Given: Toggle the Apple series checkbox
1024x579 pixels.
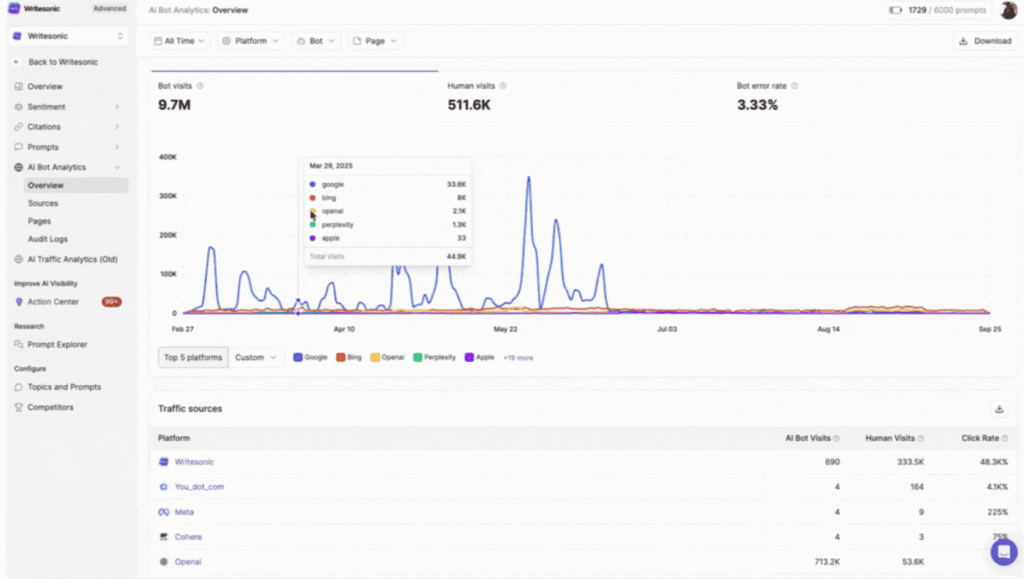Looking at the screenshot, I should (x=469, y=357).
